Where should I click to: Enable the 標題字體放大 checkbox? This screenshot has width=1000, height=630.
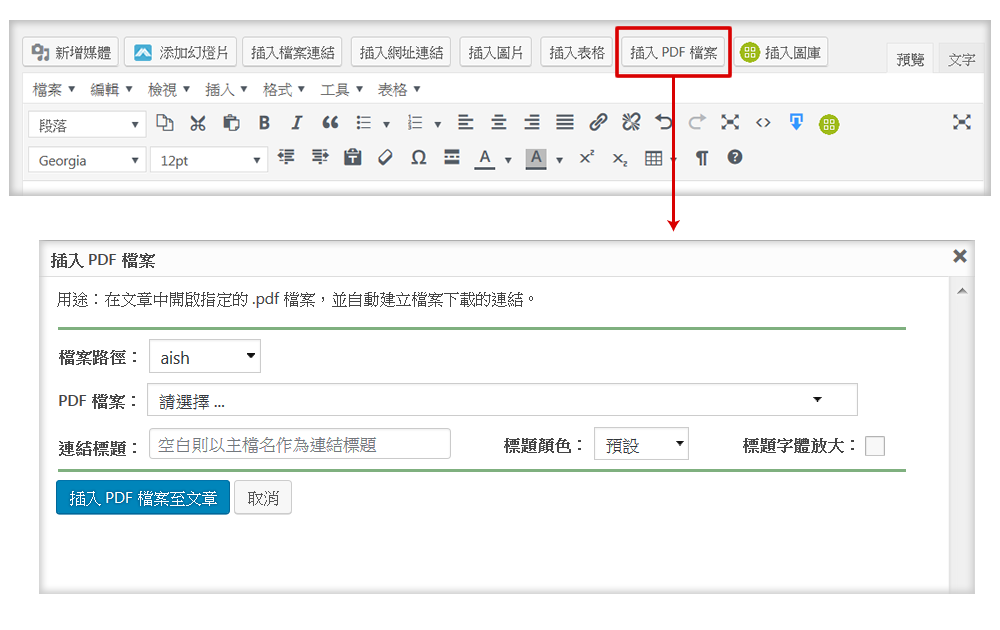point(875,445)
